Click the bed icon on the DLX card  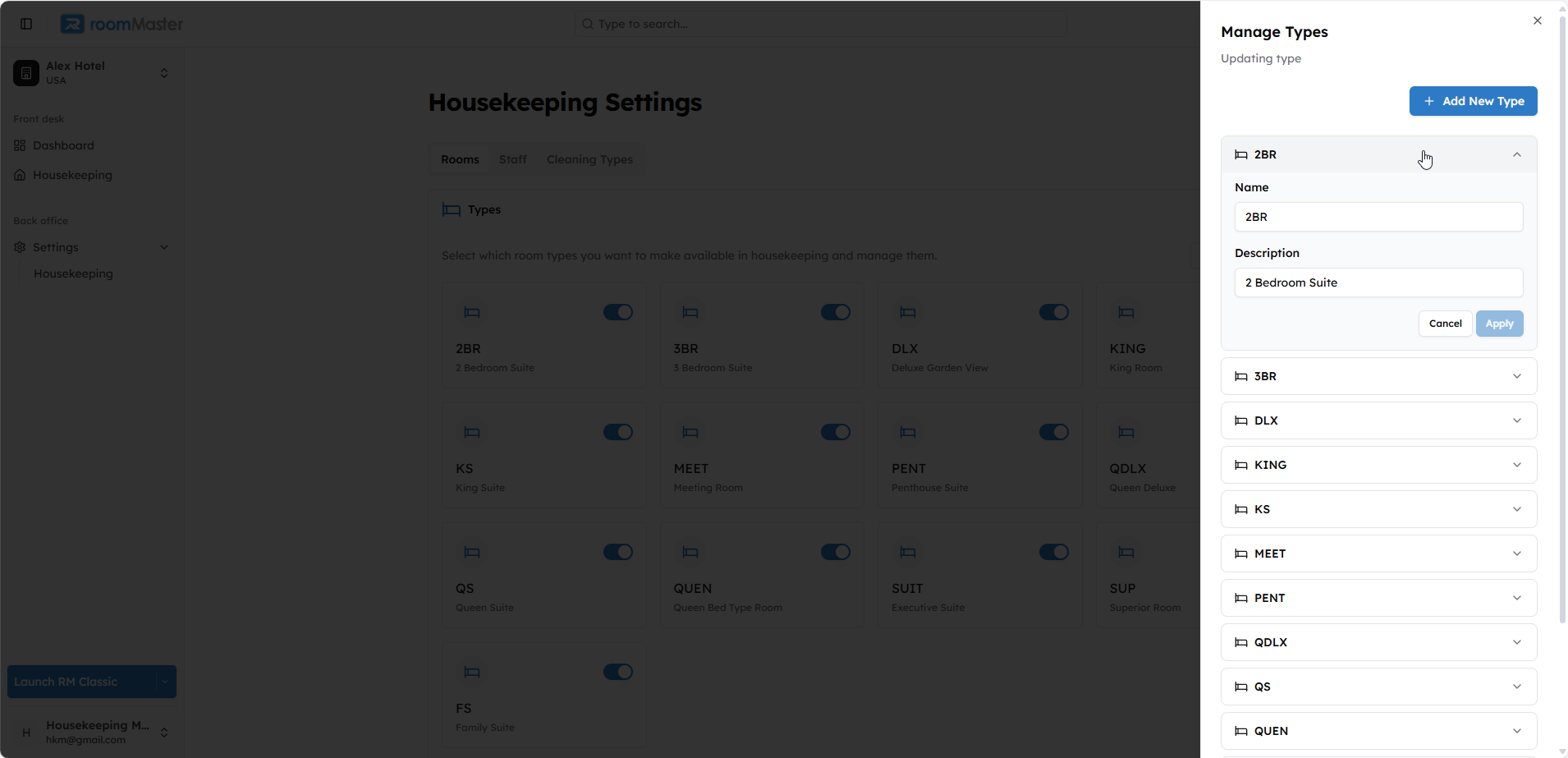point(908,312)
